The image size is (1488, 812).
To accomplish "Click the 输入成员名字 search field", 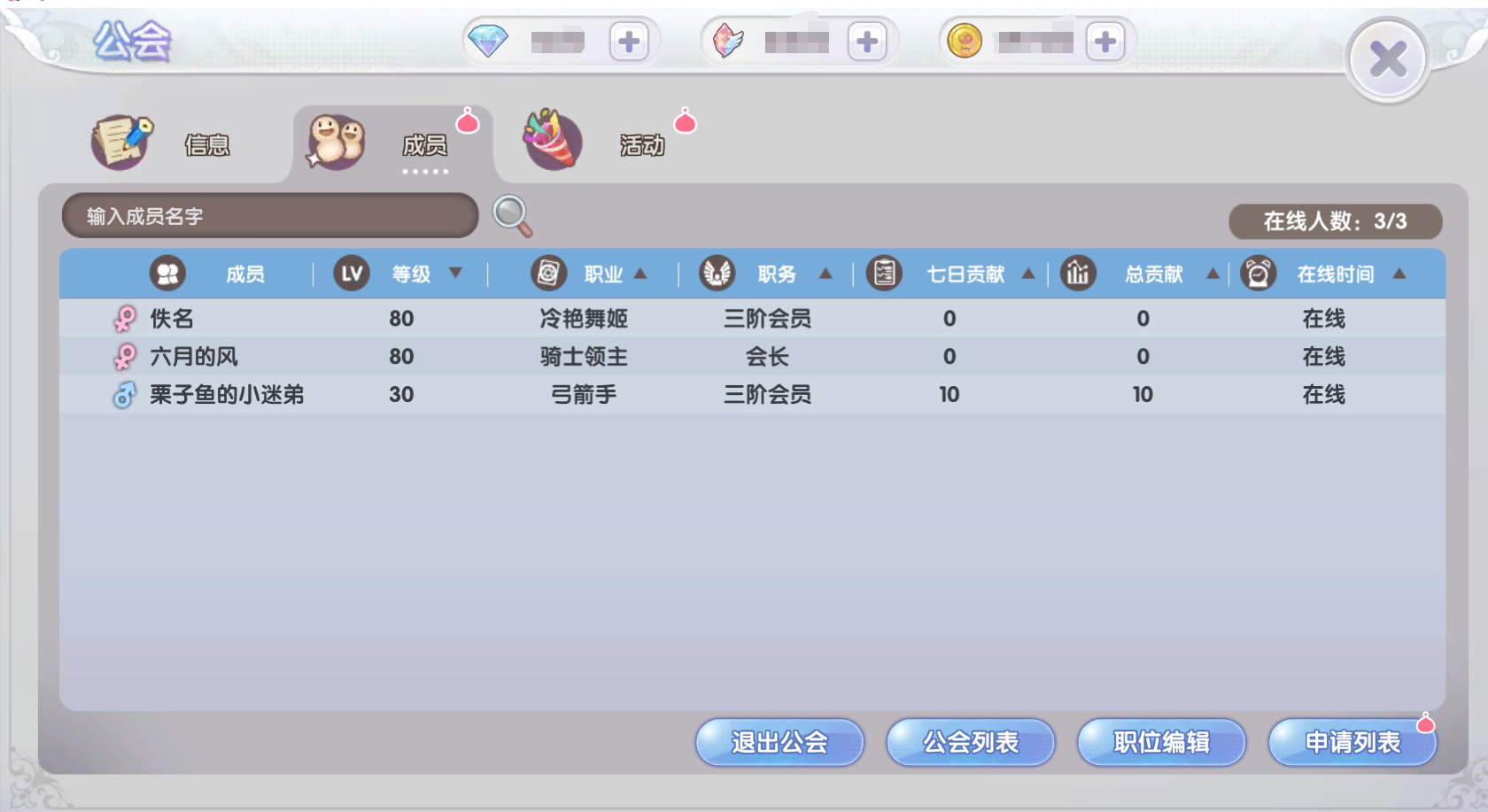I will (x=270, y=215).
